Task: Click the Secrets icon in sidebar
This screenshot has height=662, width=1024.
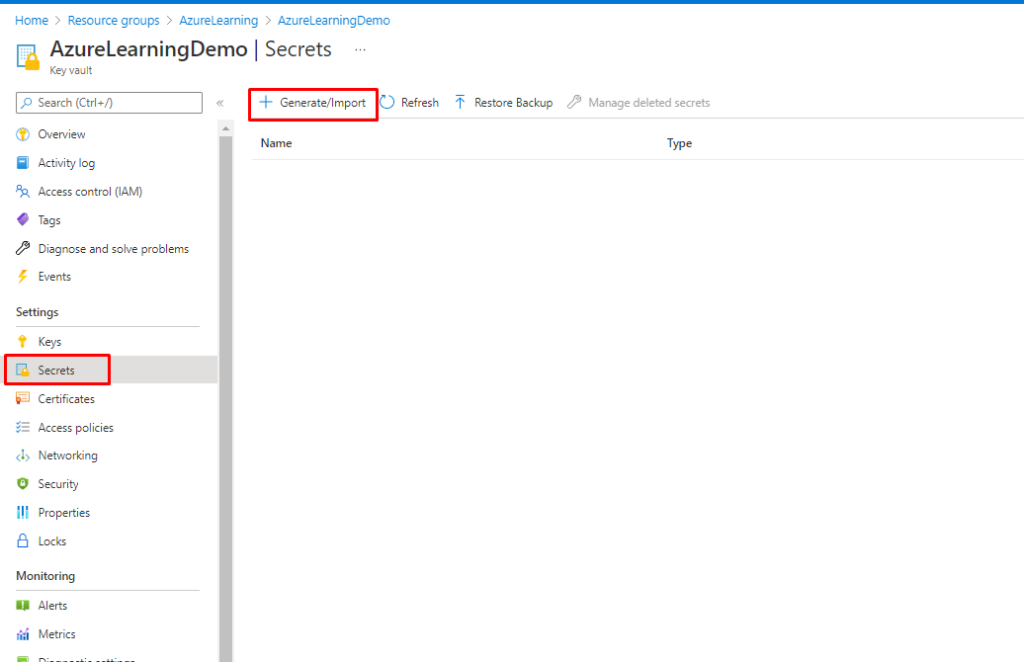Action: pyautogui.click(x=23, y=370)
